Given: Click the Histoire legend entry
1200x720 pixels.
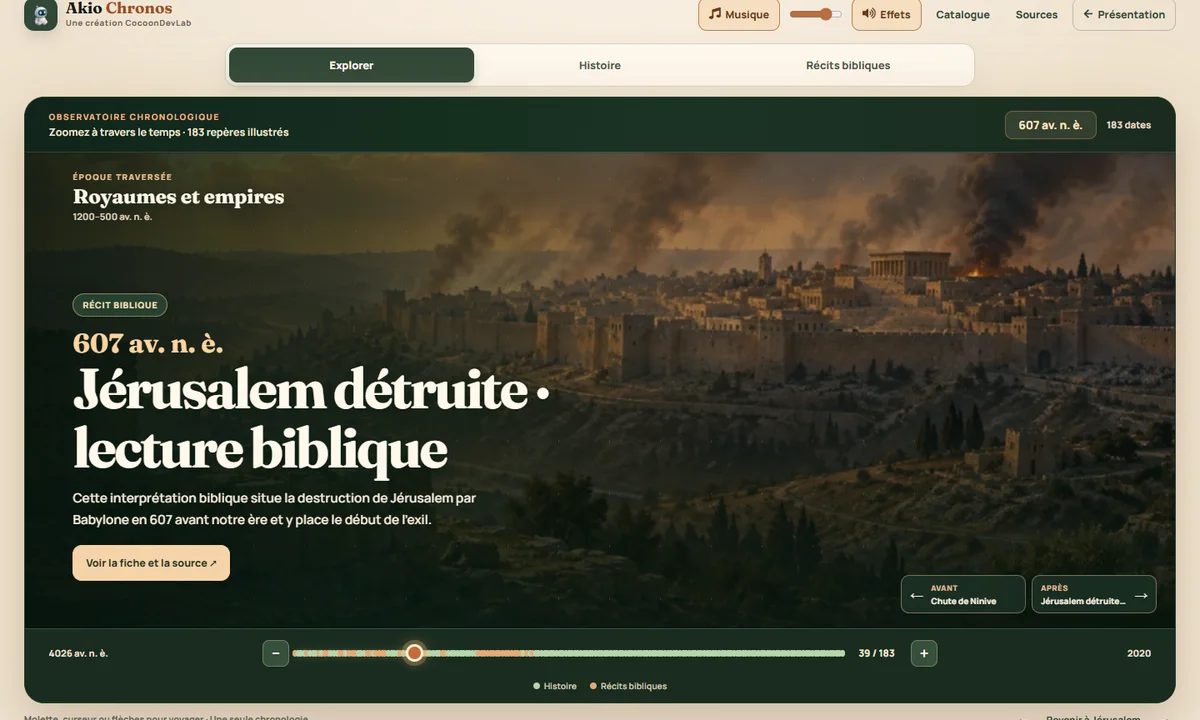Looking at the screenshot, I should (555, 686).
